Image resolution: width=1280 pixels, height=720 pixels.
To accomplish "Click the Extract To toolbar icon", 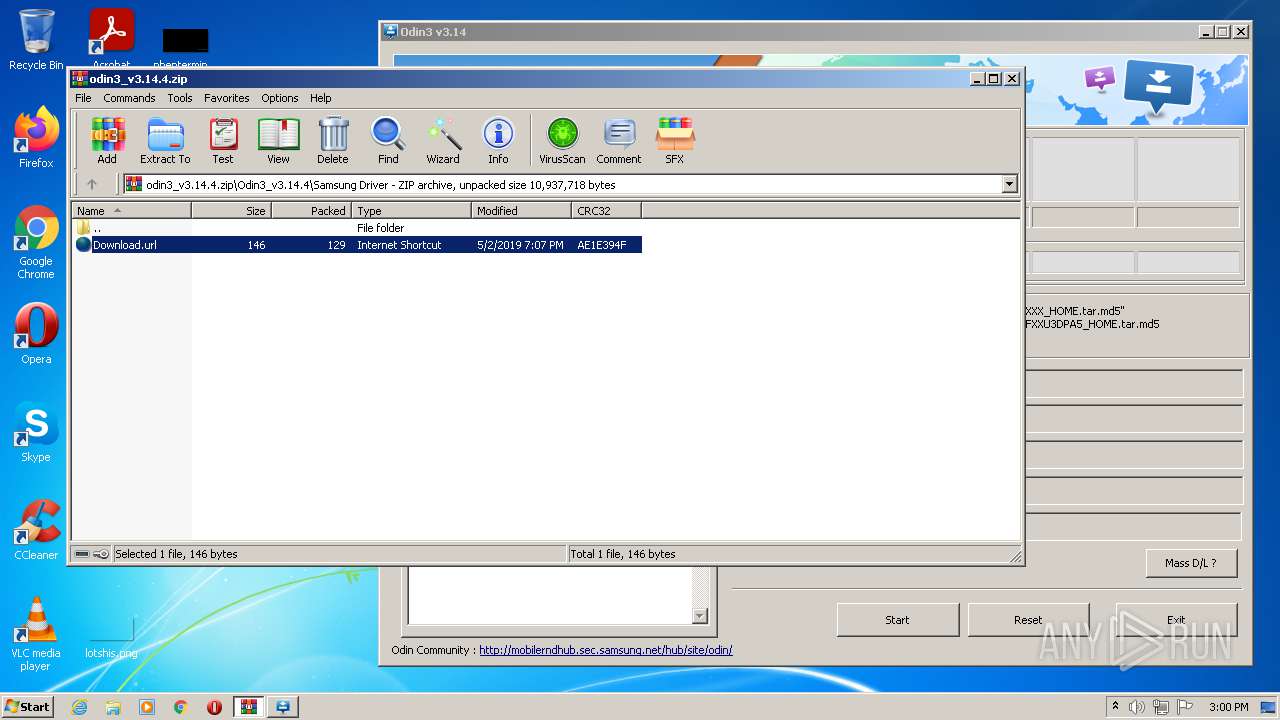I will tap(165, 141).
